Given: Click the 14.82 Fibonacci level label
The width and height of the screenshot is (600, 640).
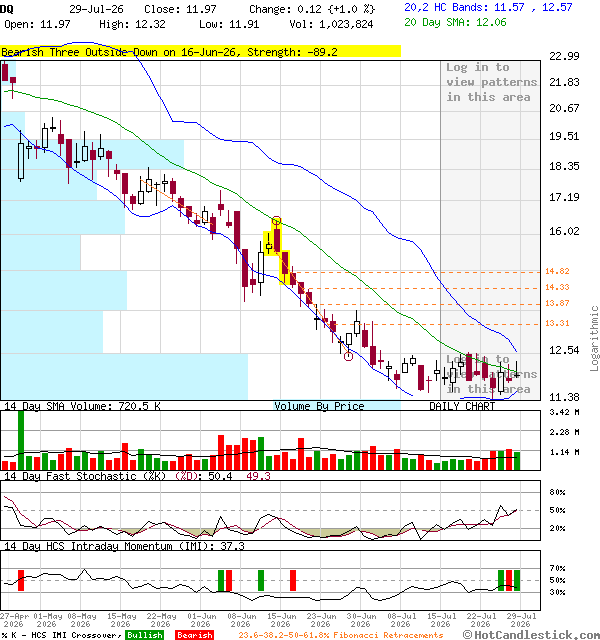Looking at the screenshot, I should pos(557,271).
